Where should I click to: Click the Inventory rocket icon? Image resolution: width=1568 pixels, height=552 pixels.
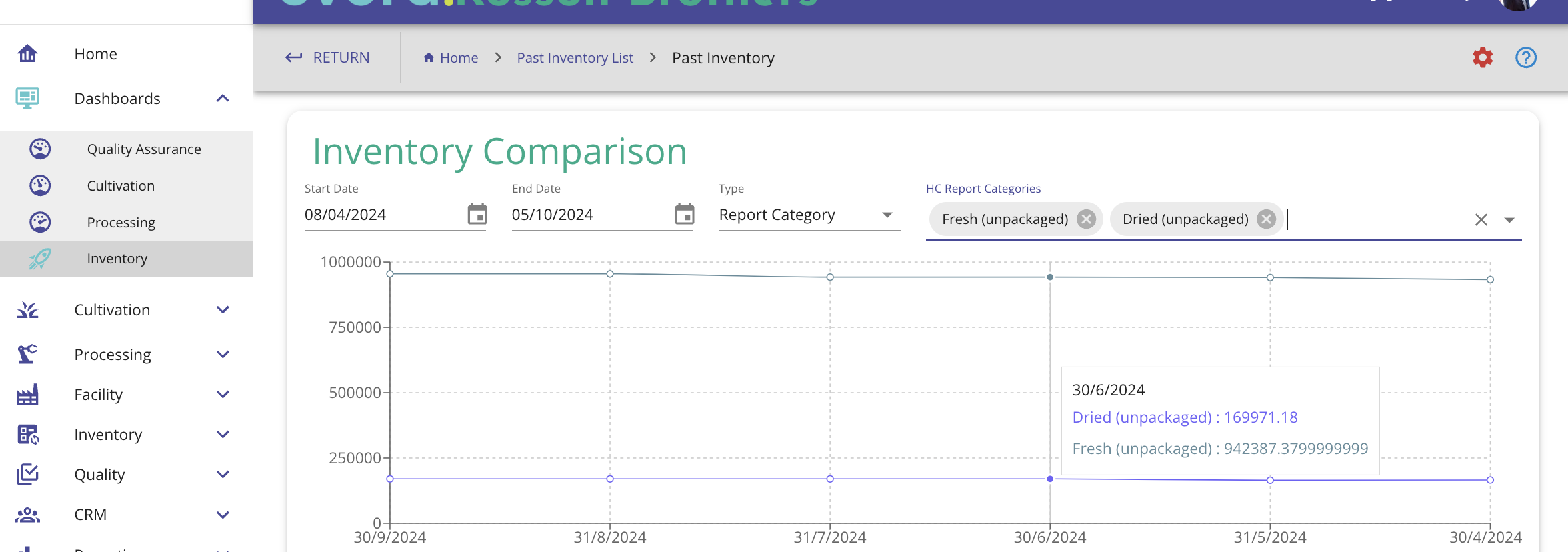point(40,259)
